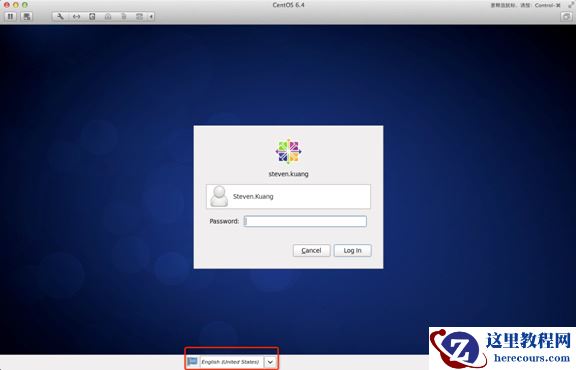This screenshot has height=370, width=576.
Task: Click the user avatar silhouette
Action: pyautogui.click(x=219, y=196)
